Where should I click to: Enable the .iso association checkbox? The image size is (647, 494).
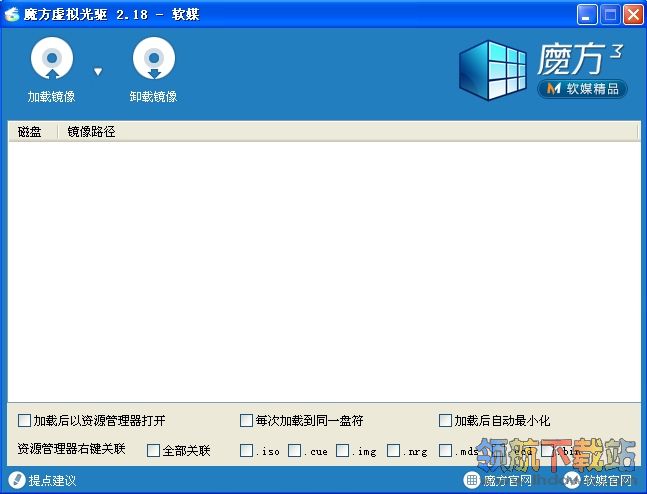[x=246, y=450]
